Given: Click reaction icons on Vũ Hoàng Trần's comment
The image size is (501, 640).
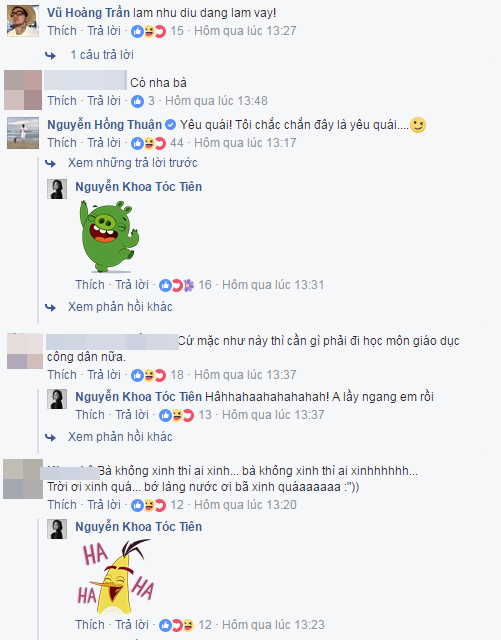Looking at the screenshot, I should (148, 31).
